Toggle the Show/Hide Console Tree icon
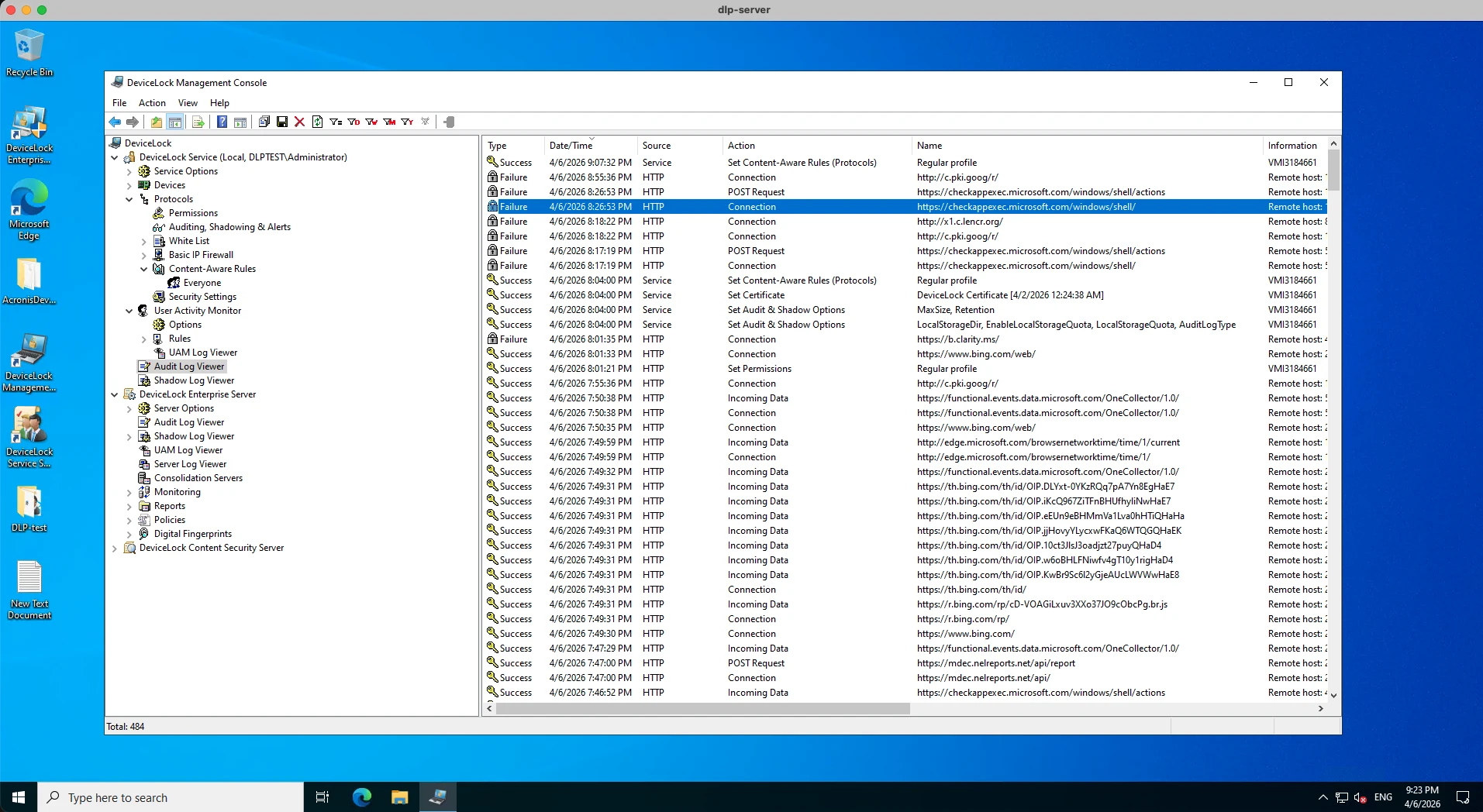 tap(175, 122)
